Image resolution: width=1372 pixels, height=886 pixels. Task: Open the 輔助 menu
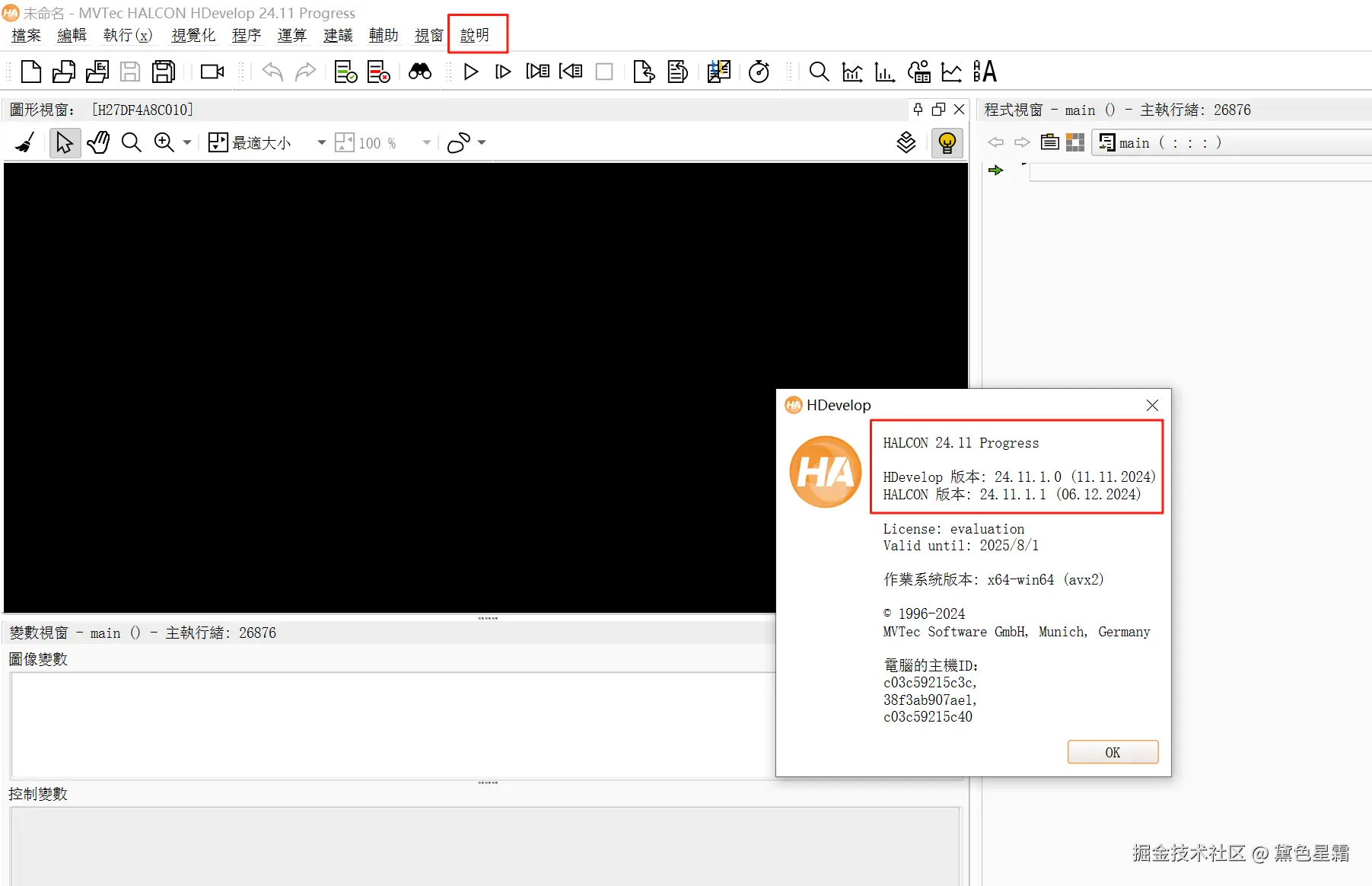pyautogui.click(x=384, y=35)
